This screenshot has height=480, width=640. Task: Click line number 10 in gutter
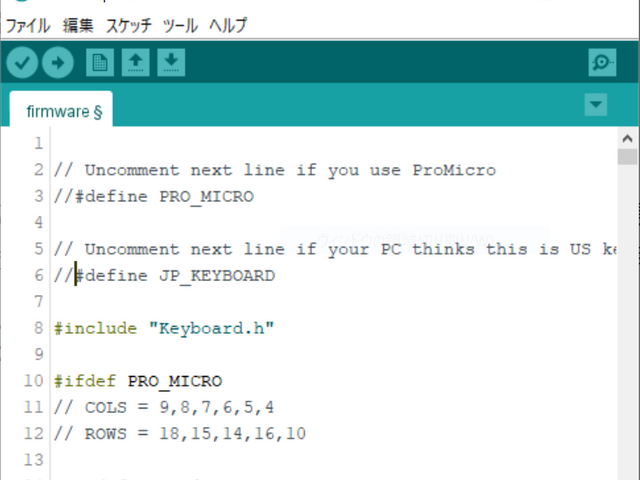33,381
